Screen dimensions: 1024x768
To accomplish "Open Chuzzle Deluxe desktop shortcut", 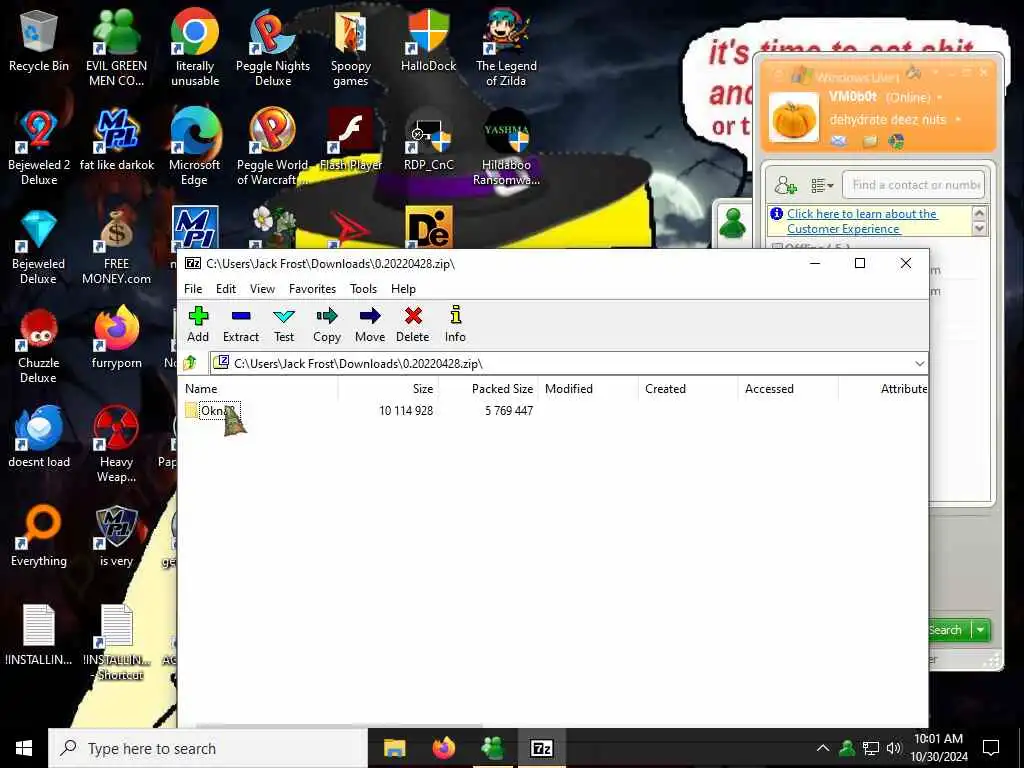I will point(39,346).
